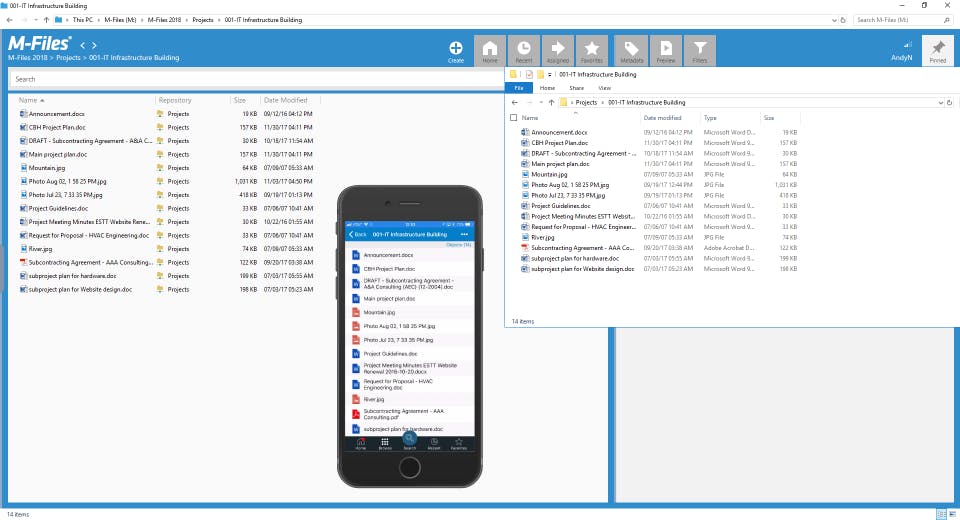Open the AndyN user menu
The height and width of the screenshot is (520, 960).
(x=901, y=53)
